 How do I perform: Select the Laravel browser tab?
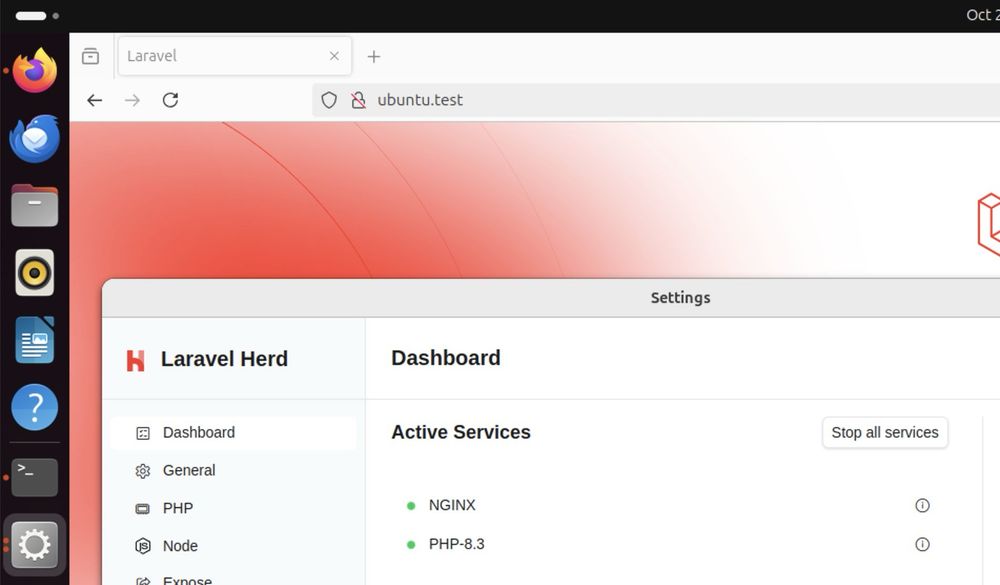coord(235,56)
